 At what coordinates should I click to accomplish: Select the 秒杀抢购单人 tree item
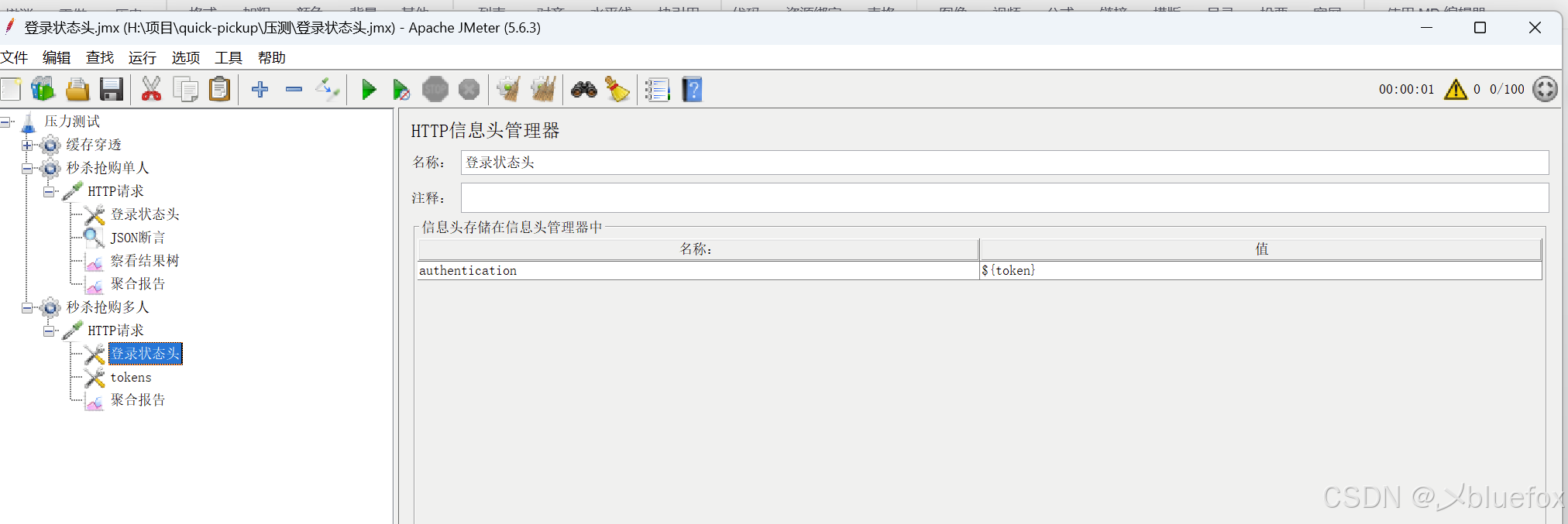108,168
